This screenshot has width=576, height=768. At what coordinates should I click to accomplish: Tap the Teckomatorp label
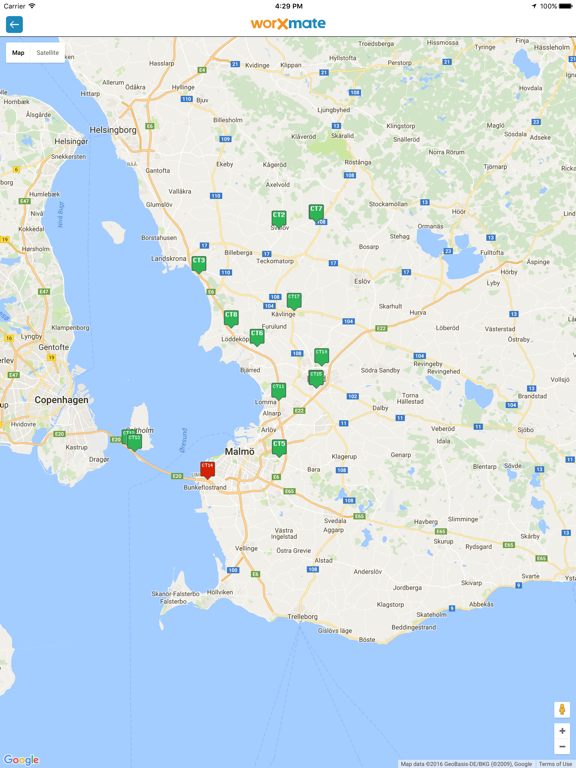pos(275,261)
